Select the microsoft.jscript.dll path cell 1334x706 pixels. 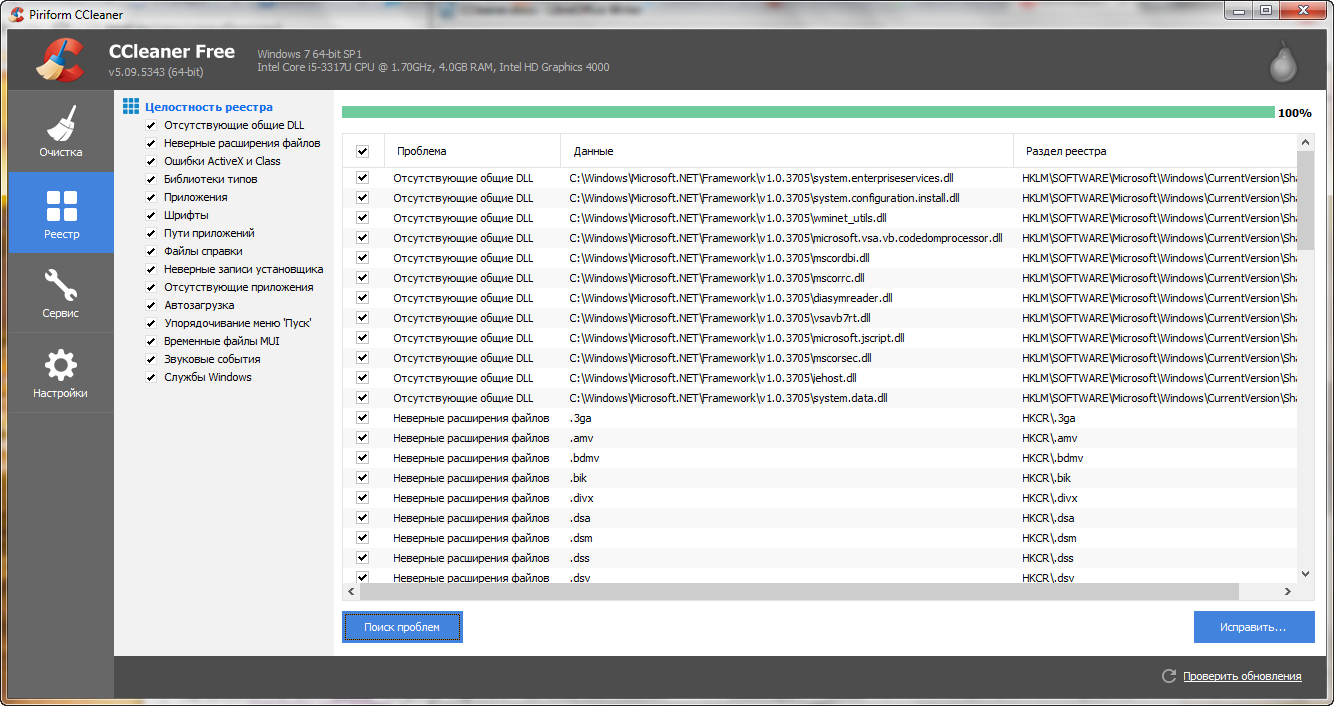tap(737, 338)
